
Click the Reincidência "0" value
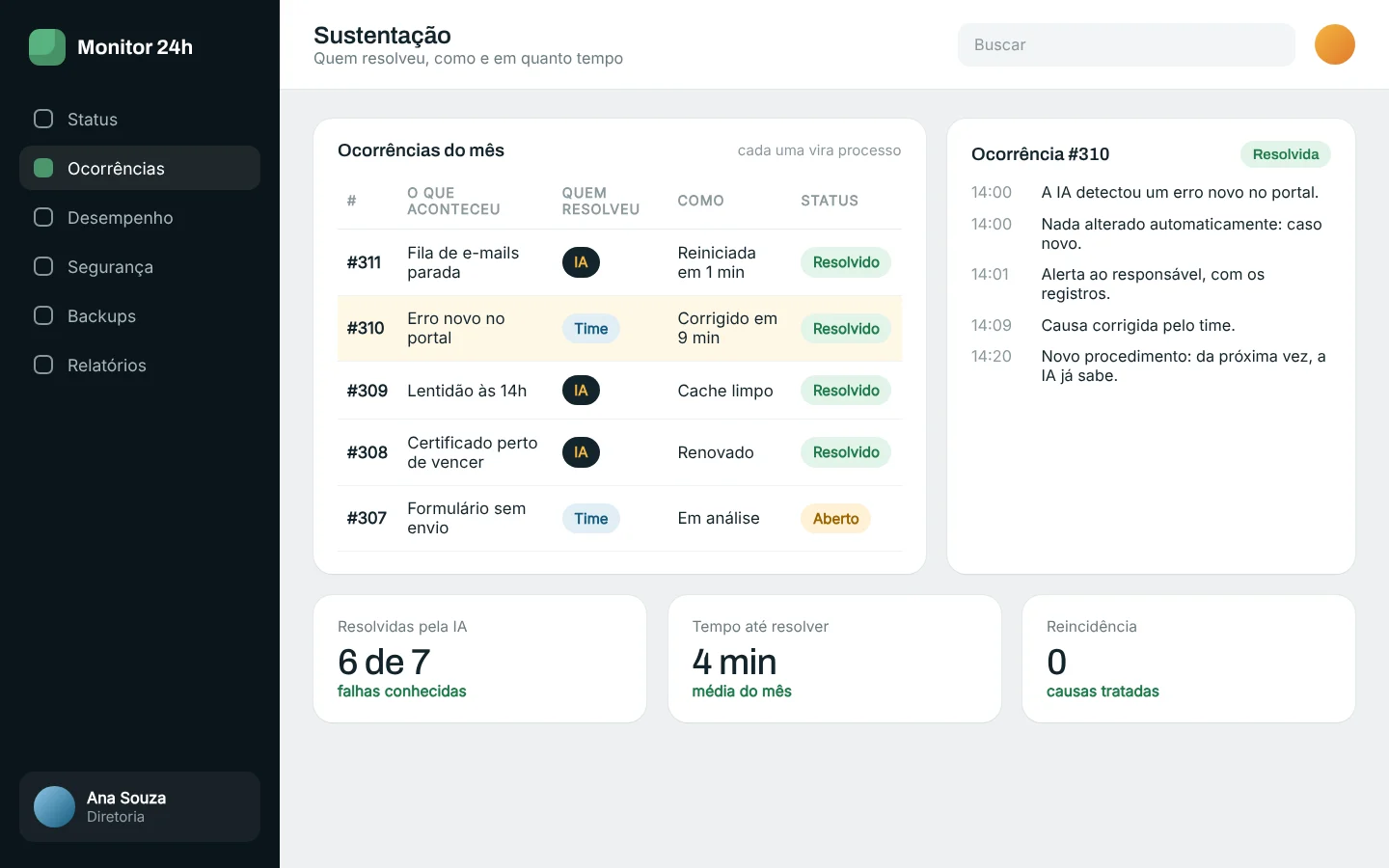point(1057,662)
